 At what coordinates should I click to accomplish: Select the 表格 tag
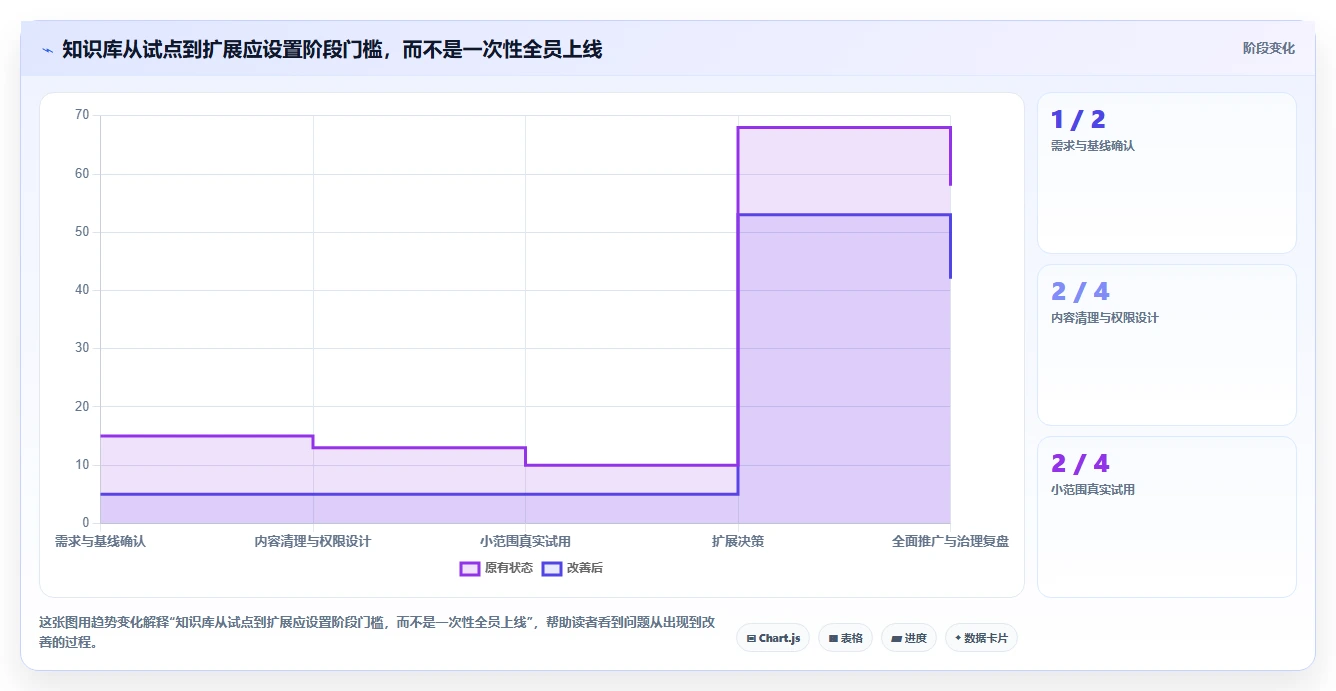(845, 638)
